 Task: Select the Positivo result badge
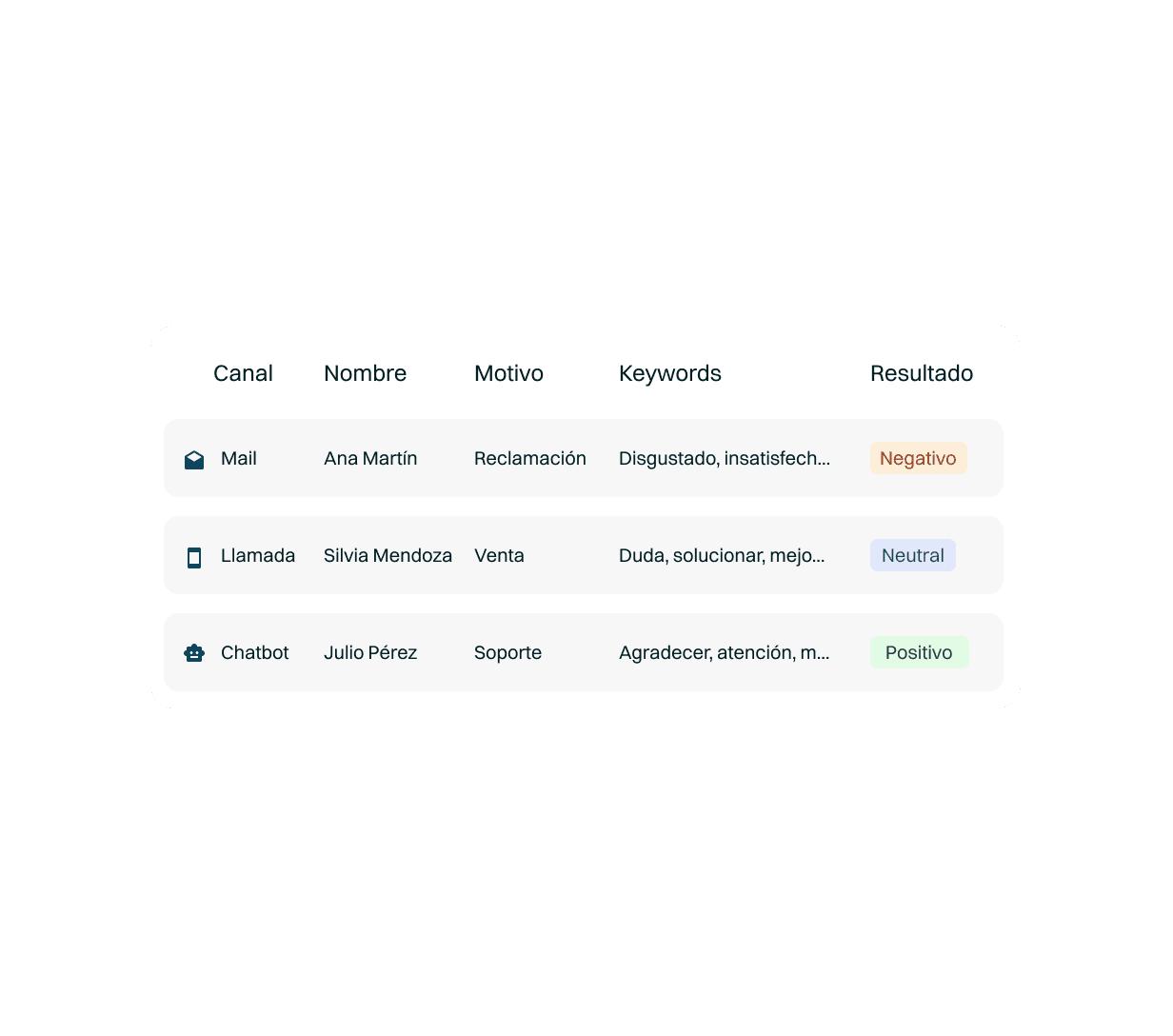coord(920,652)
